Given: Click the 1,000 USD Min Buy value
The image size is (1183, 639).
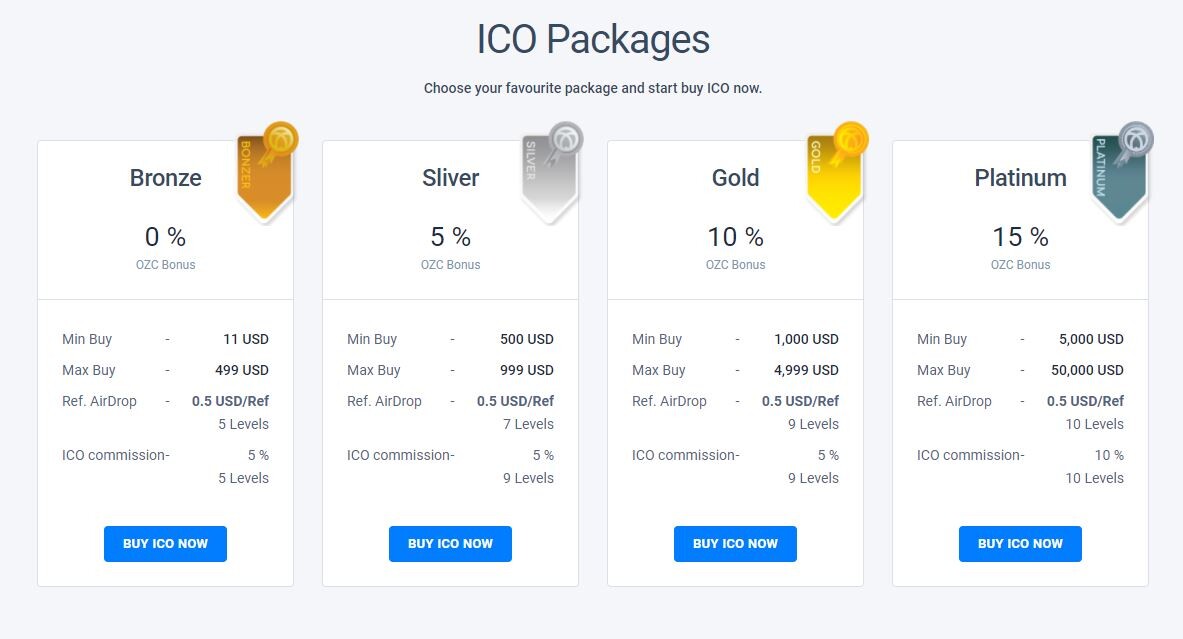Looking at the screenshot, I should coord(807,339).
